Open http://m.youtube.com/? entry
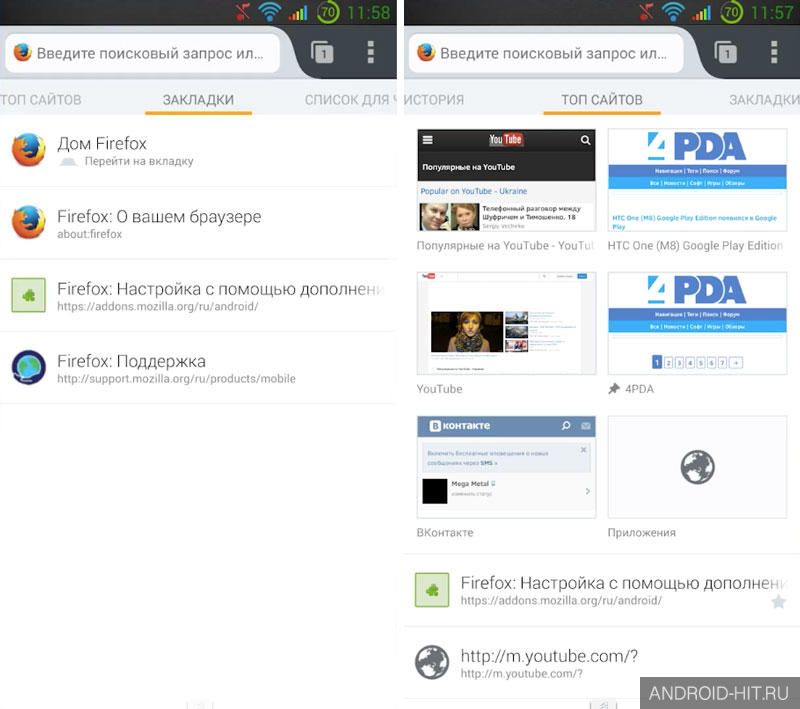 (602, 663)
